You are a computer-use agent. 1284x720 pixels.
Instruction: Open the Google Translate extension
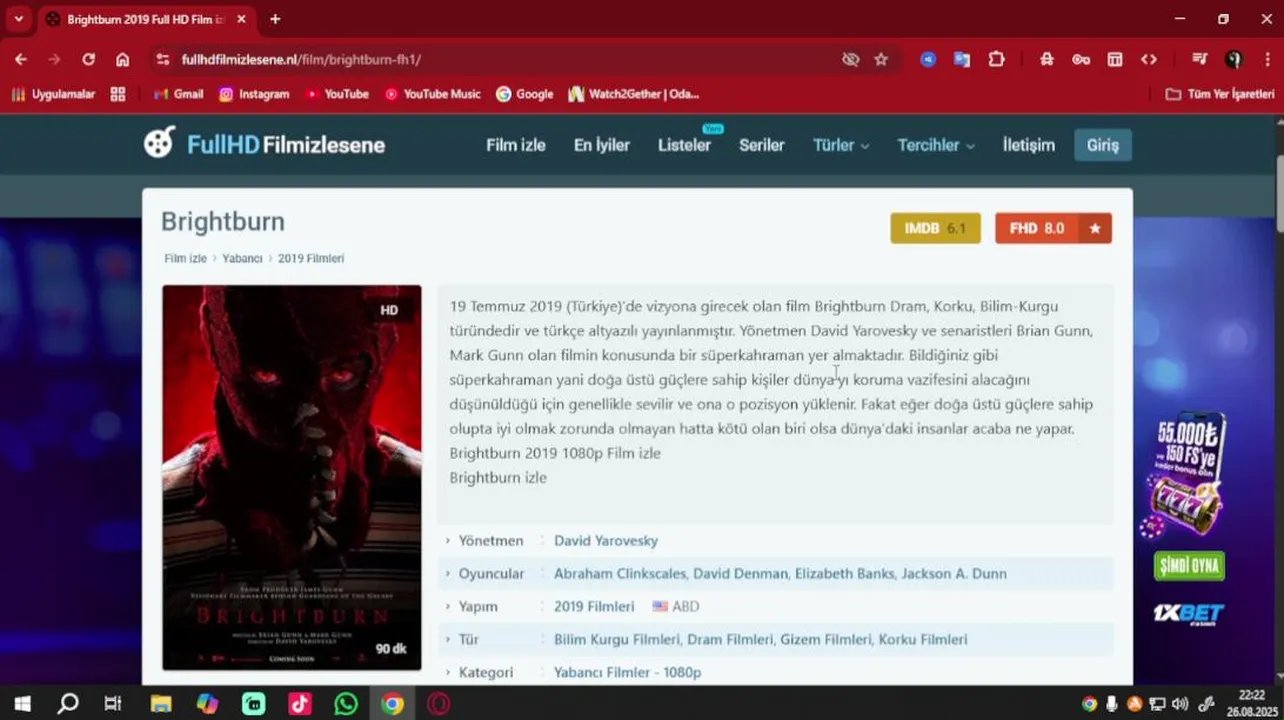pyautogui.click(x=962, y=59)
